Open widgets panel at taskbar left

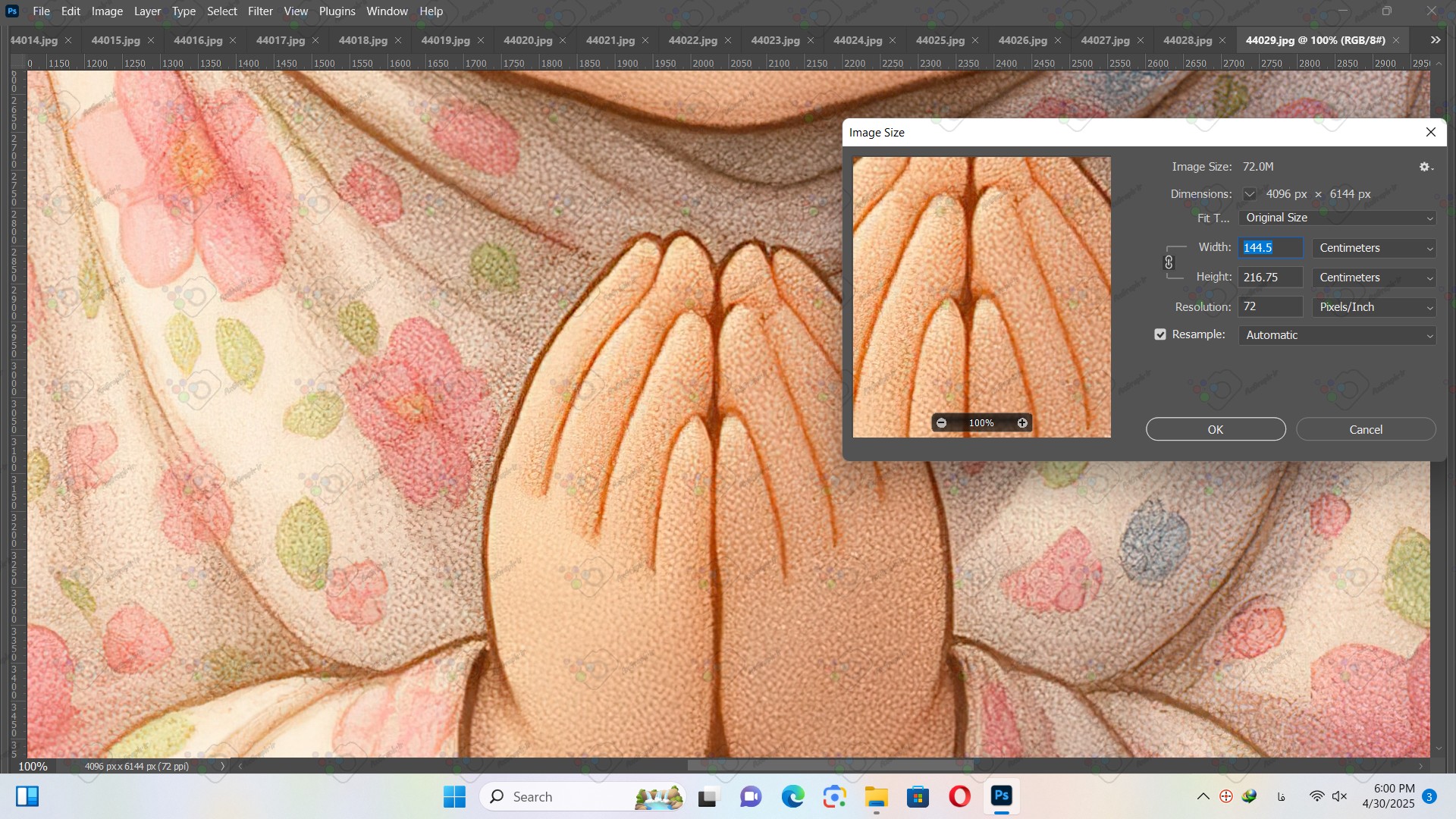27,796
